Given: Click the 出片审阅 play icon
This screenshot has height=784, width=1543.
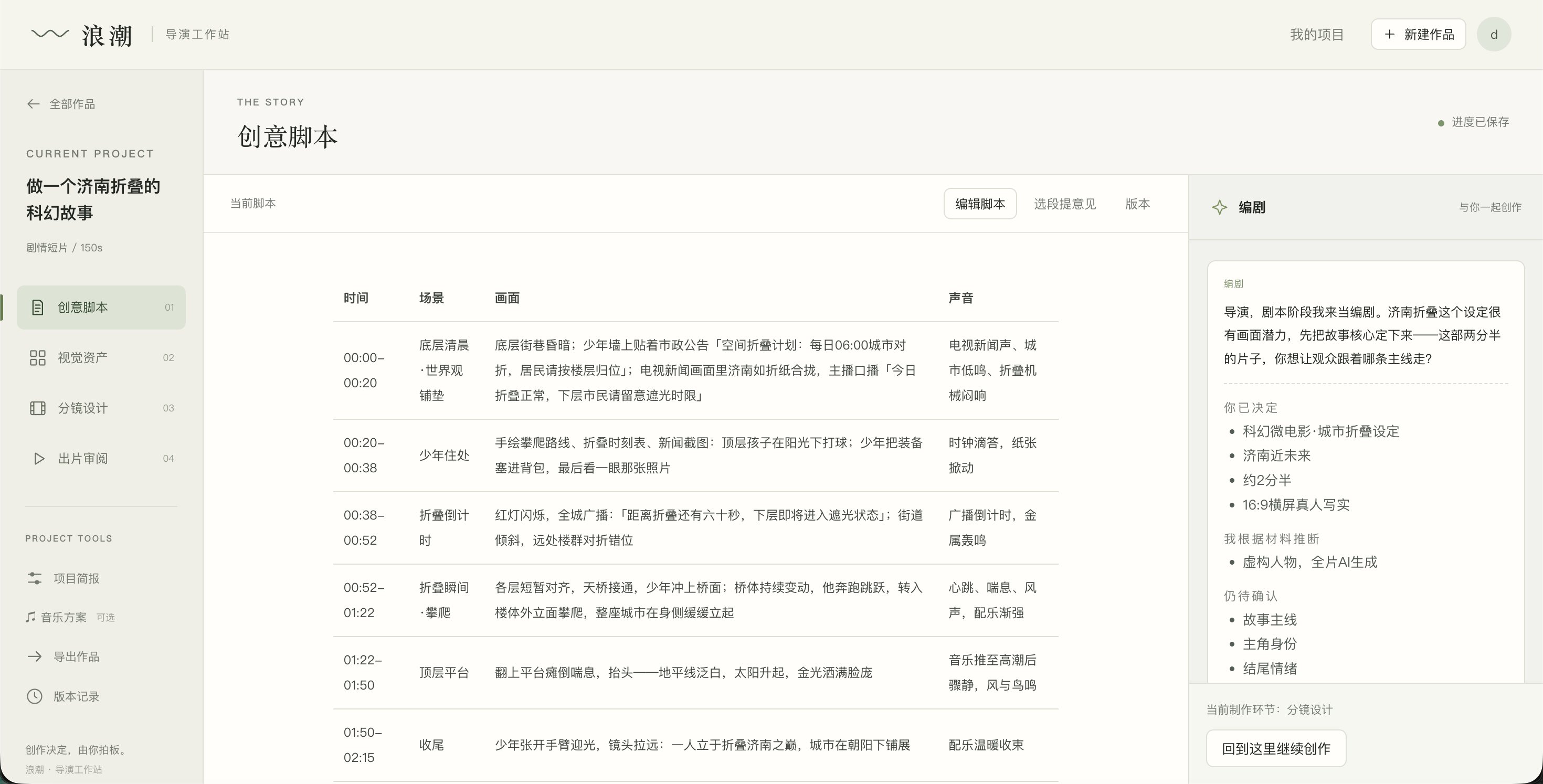Looking at the screenshot, I should tap(38, 458).
